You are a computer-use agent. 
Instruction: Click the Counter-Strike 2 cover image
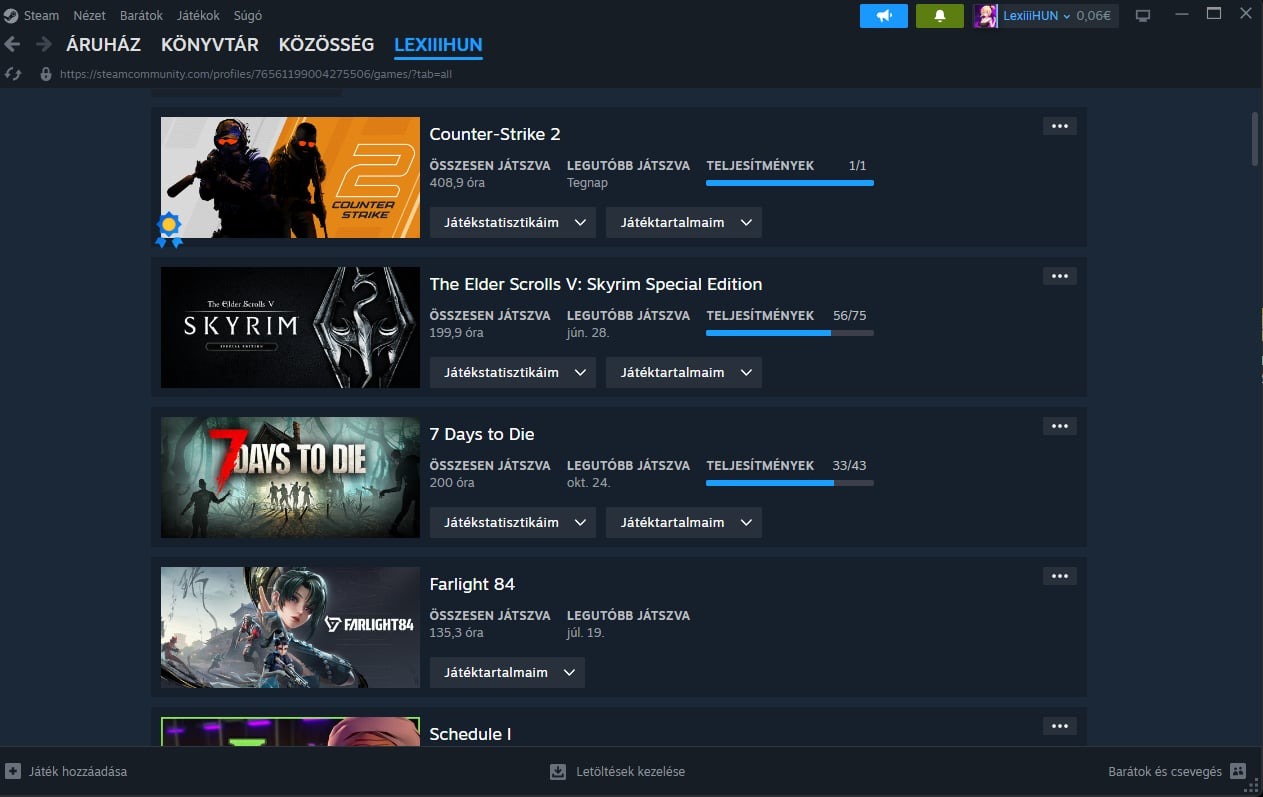click(x=290, y=177)
